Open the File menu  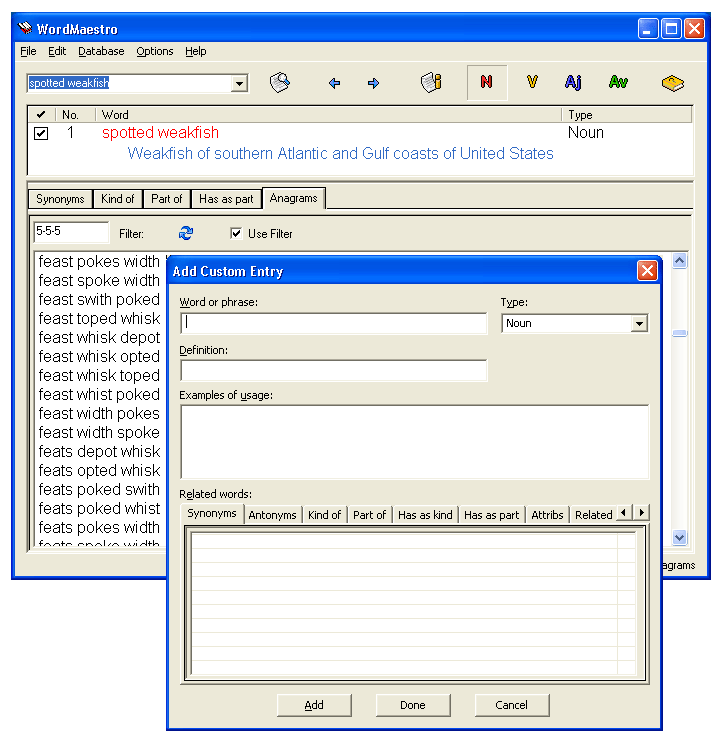click(x=28, y=51)
